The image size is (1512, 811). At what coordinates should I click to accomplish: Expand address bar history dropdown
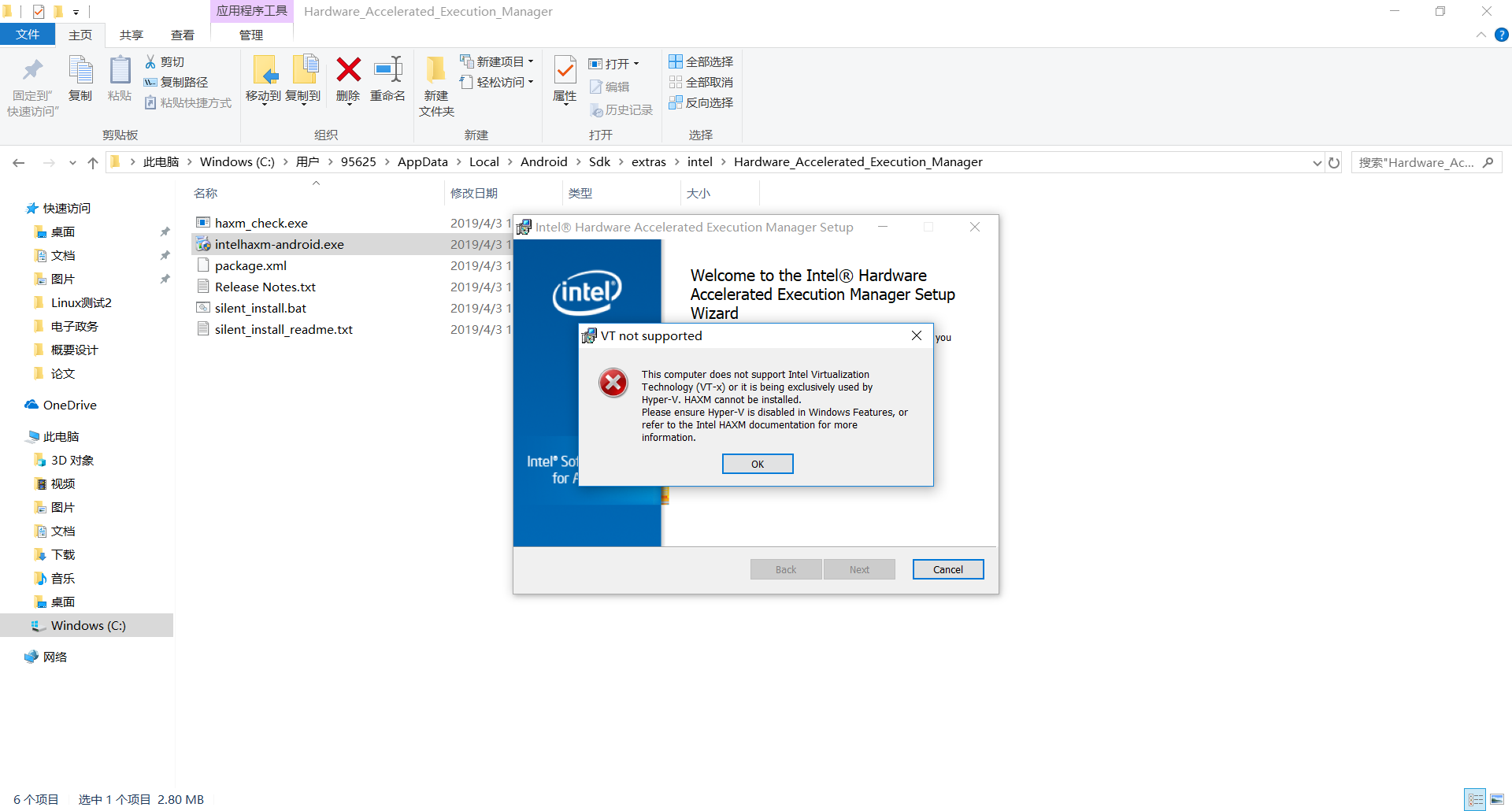1317,163
